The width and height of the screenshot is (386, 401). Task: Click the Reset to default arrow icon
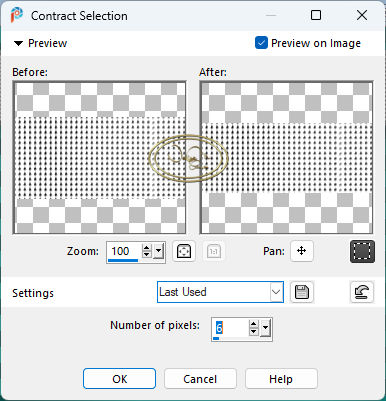[x=362, y=292]
